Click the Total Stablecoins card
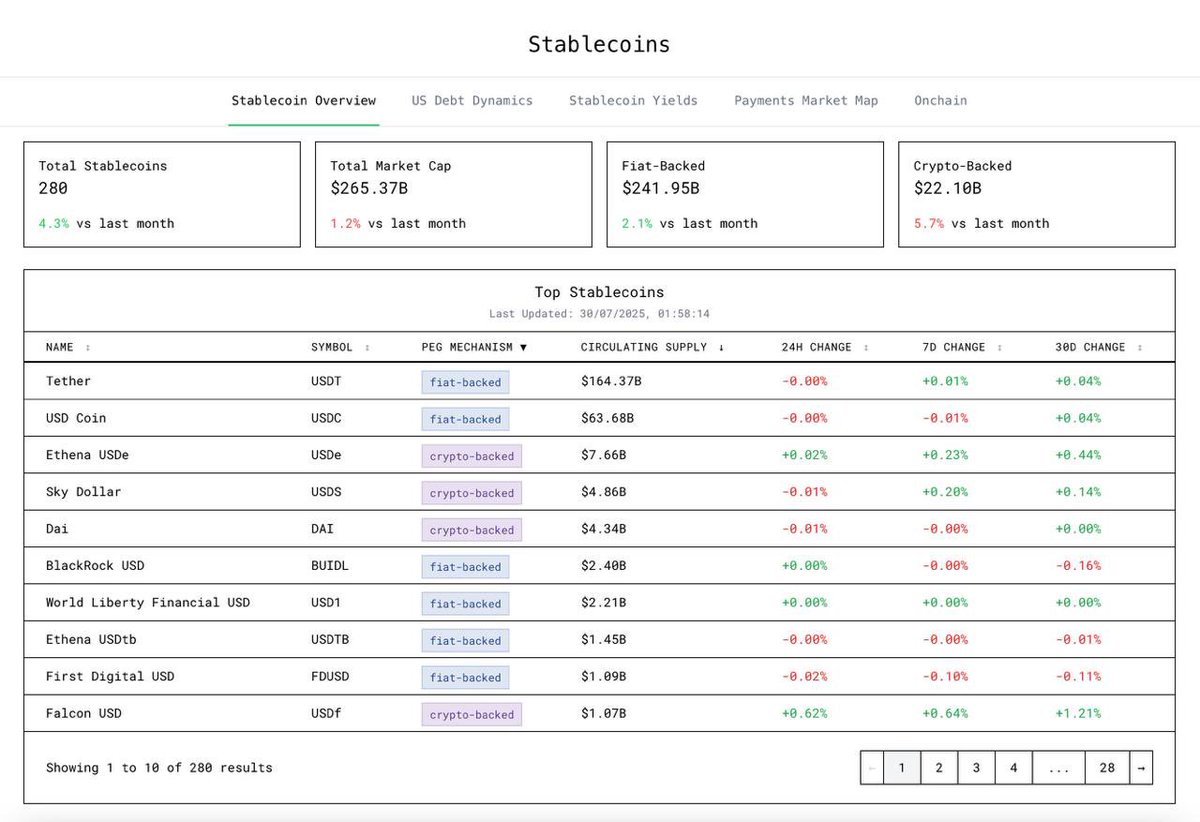The image size is (1200, 822). (x=162, y=194)
